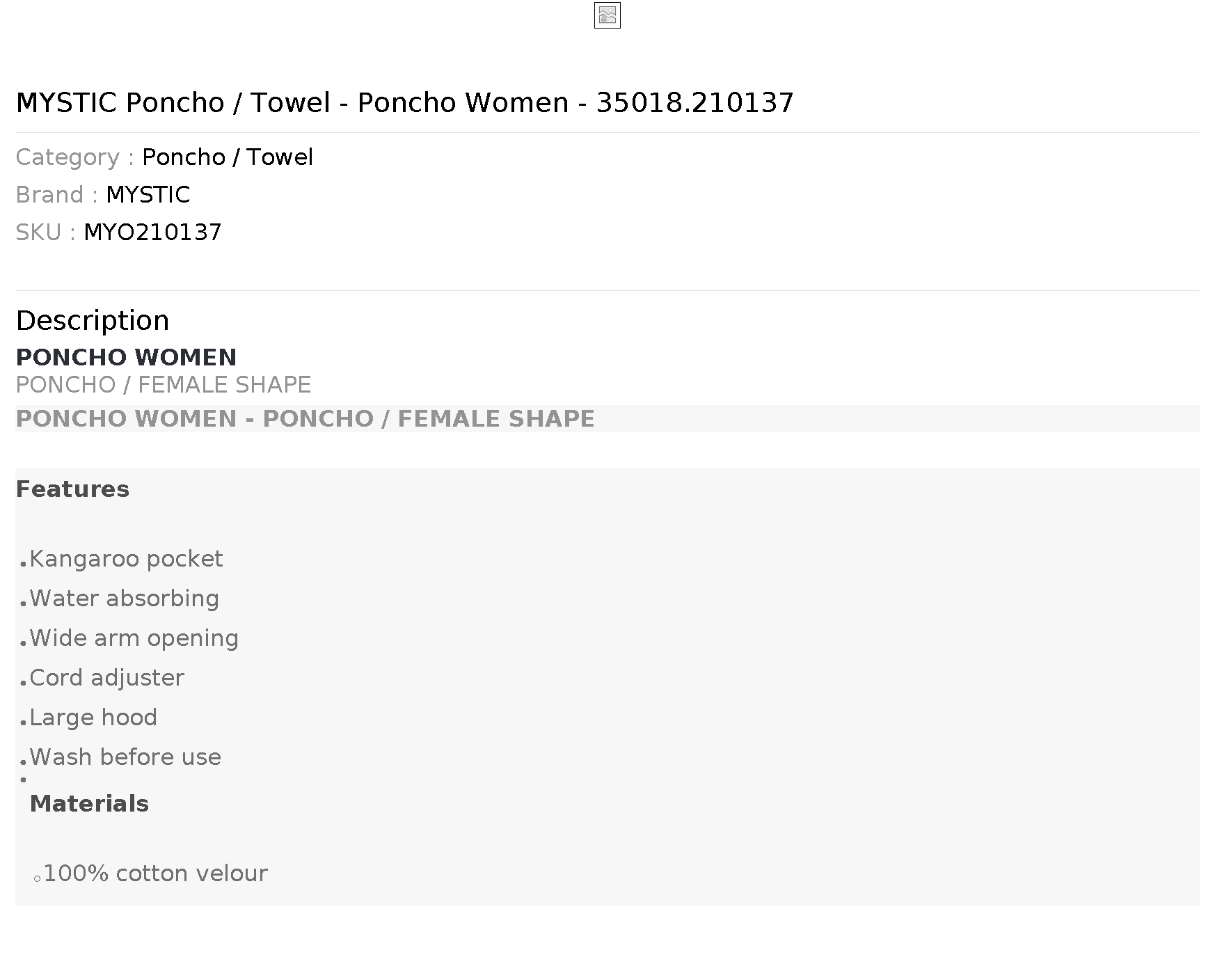Click the Description heading
This screenshot has width=1215, height=980.
(93, 321)
